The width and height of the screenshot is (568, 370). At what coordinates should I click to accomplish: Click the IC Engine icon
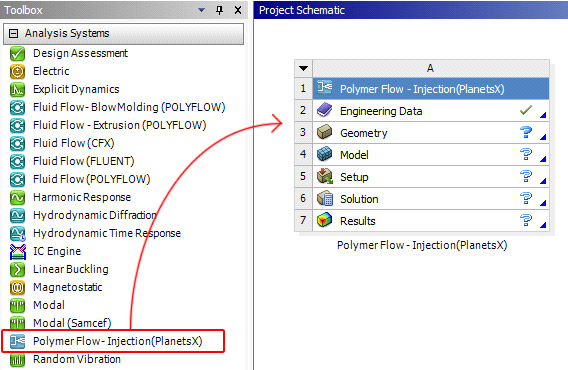click(17, 251)
